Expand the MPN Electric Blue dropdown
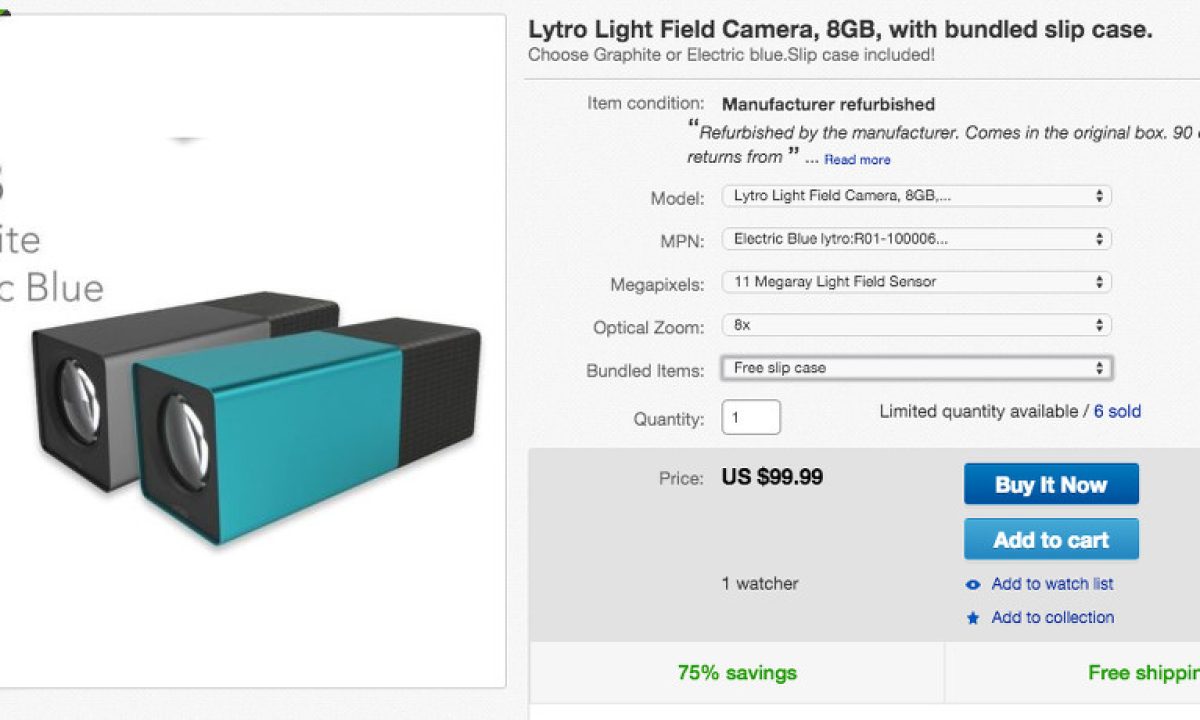This screenshot has height=720, width=1200. click(916, 239)
